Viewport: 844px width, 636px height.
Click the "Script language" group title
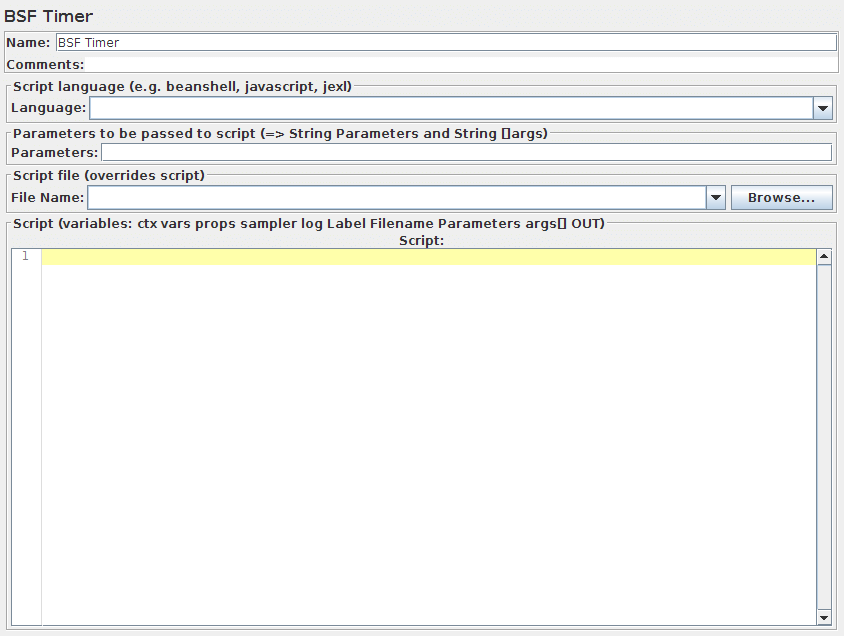click(x=182, y=87)
